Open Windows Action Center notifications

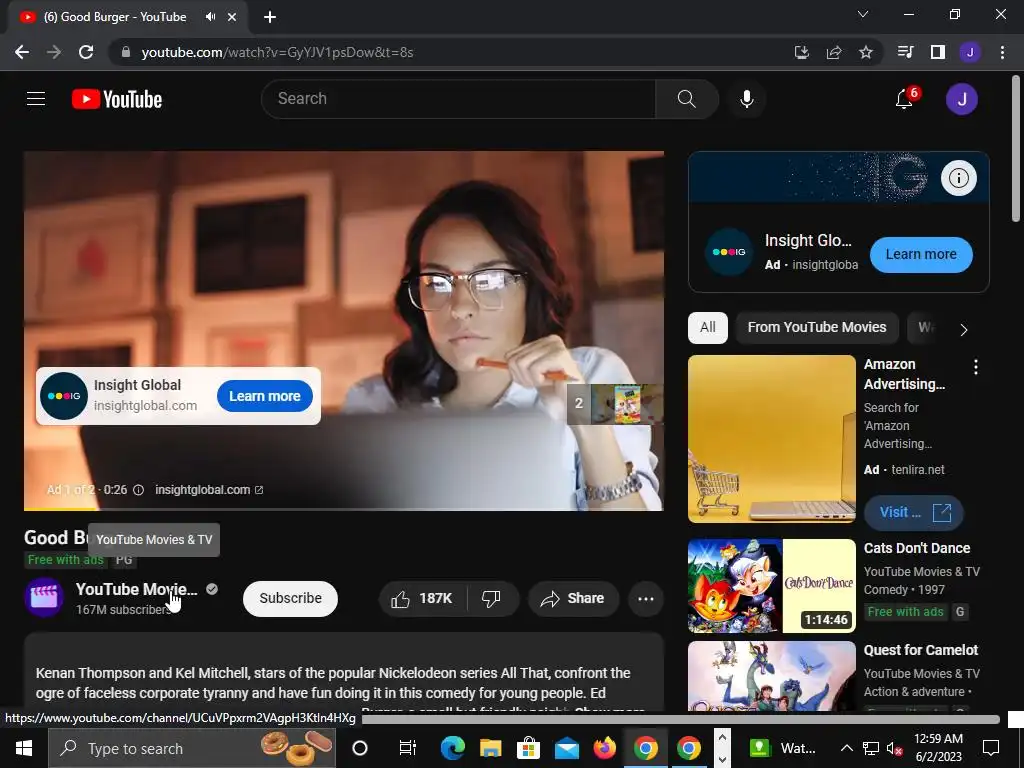point(991,748)
